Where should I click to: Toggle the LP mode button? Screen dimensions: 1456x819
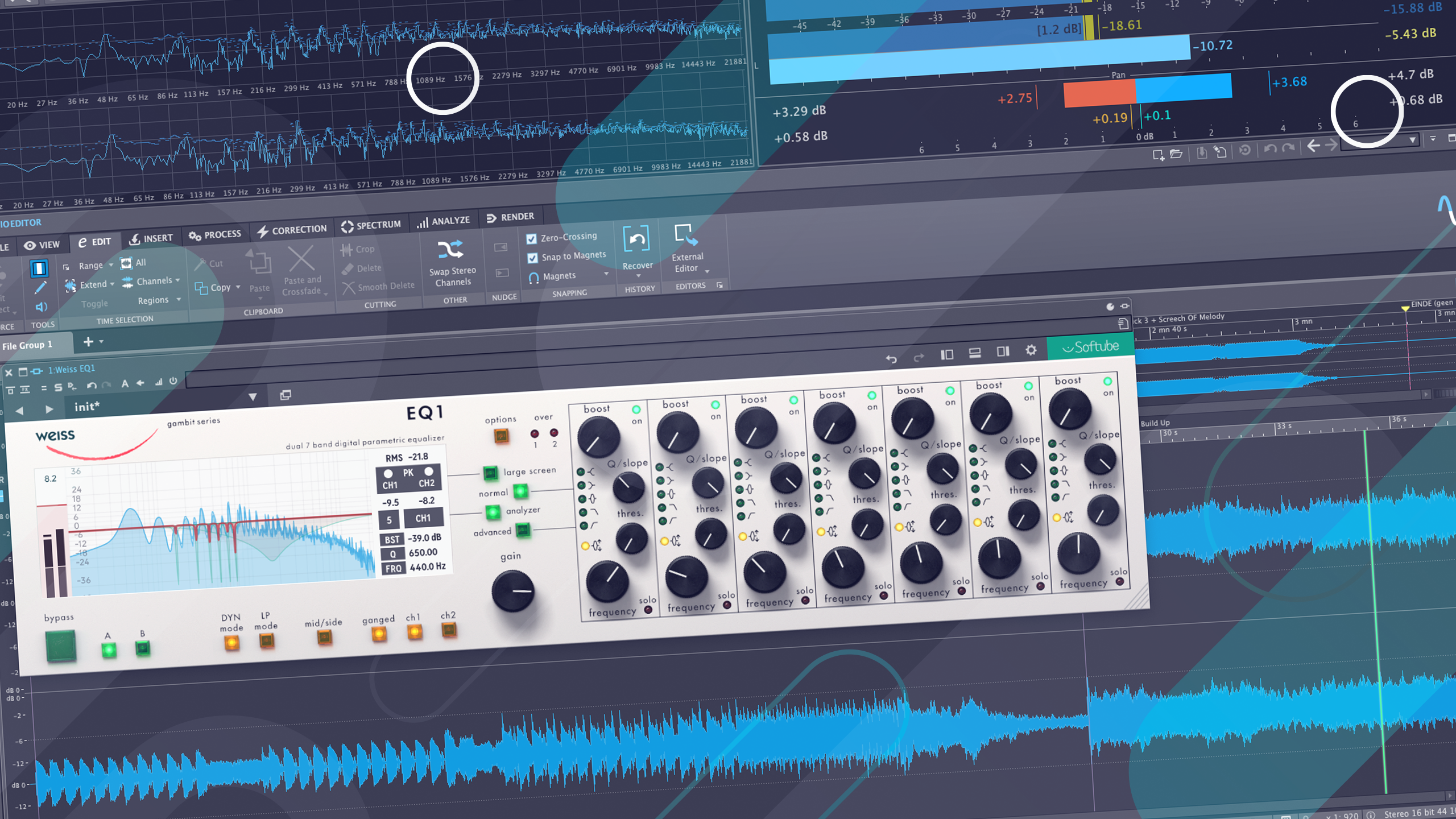point(266,641)
